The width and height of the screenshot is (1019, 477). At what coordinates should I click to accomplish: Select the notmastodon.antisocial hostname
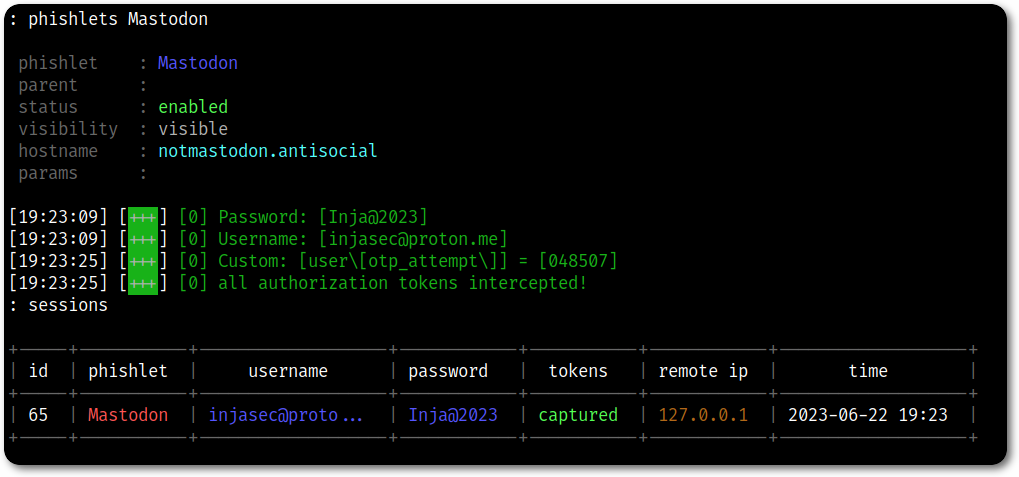coord(267,151)
